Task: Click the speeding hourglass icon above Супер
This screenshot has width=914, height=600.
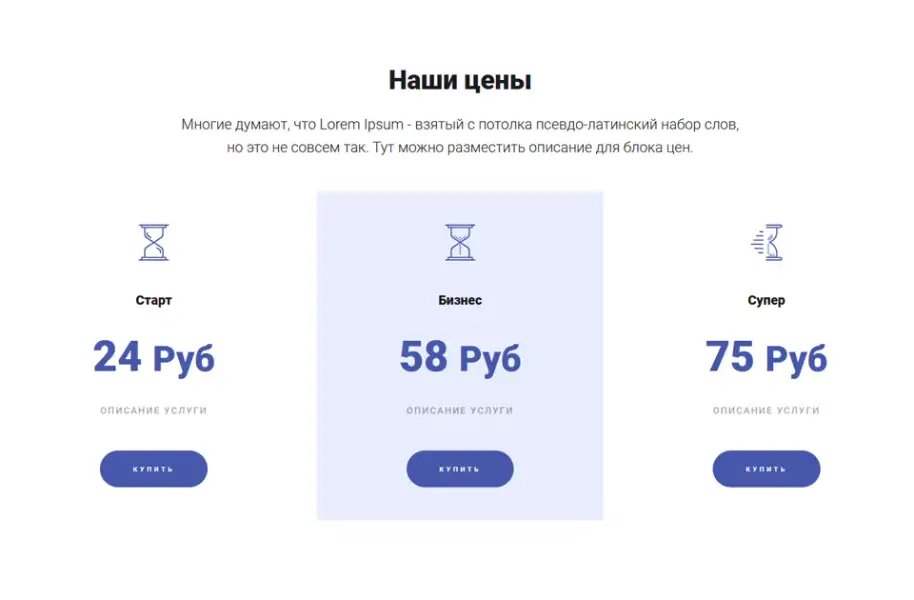Action: 767,243
